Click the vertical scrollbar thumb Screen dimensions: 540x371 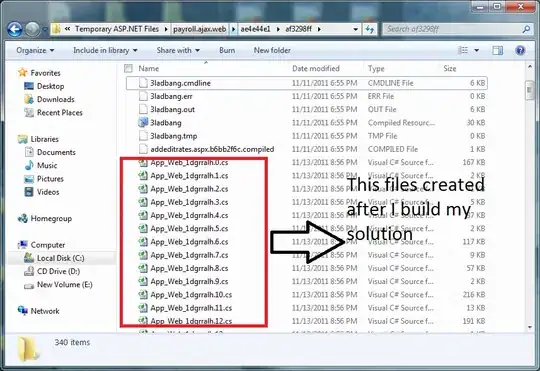tap(530, 90)
